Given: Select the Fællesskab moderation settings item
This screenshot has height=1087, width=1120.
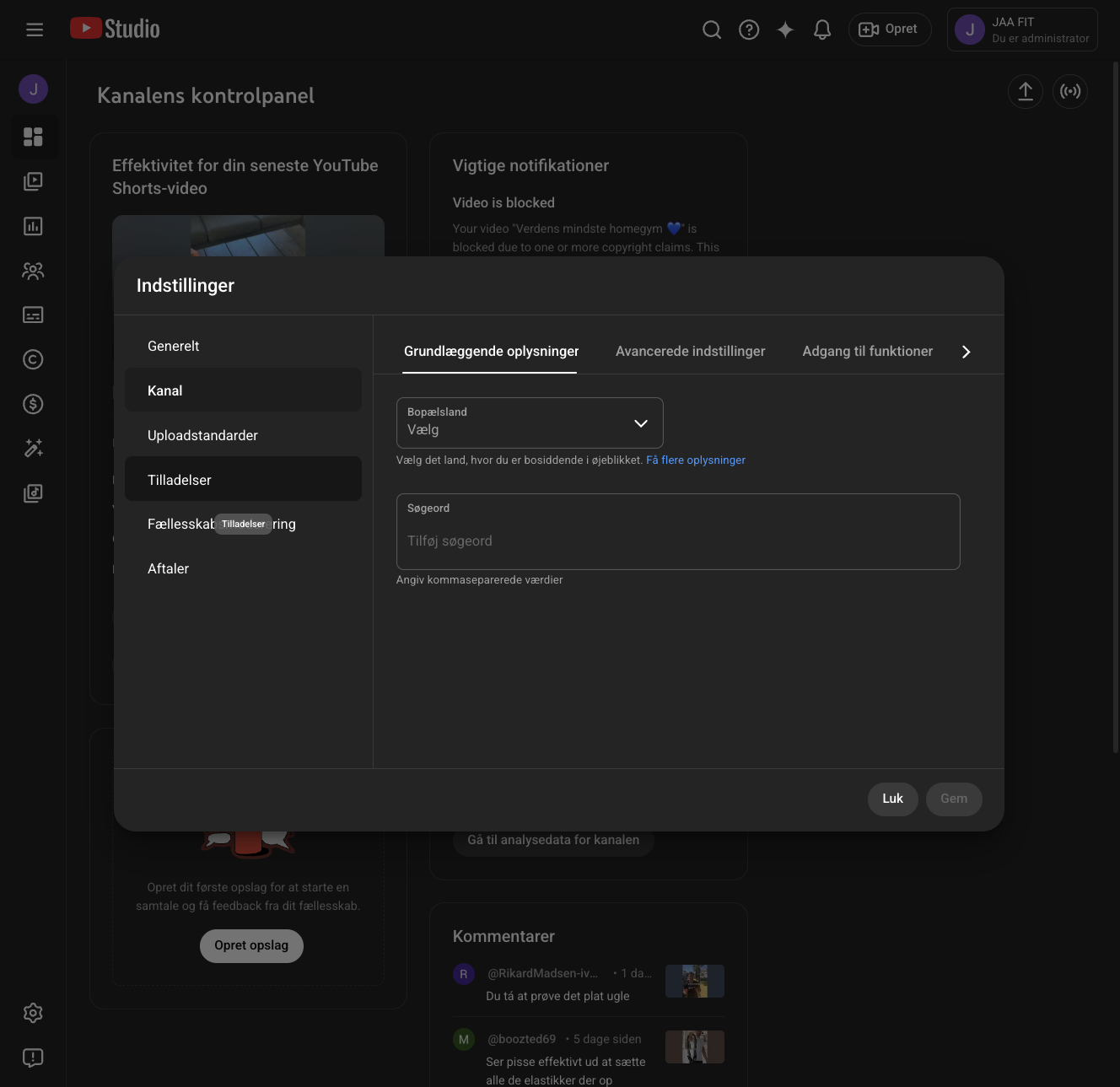Looking at the screenshot, I should (x=243, y=524).
